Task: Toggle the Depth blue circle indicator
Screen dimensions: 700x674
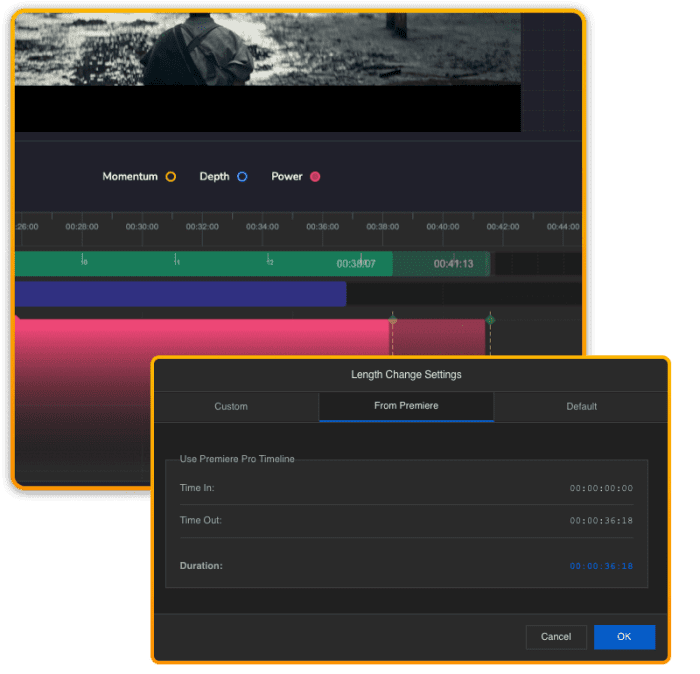Action: click(x=242, y=177)
